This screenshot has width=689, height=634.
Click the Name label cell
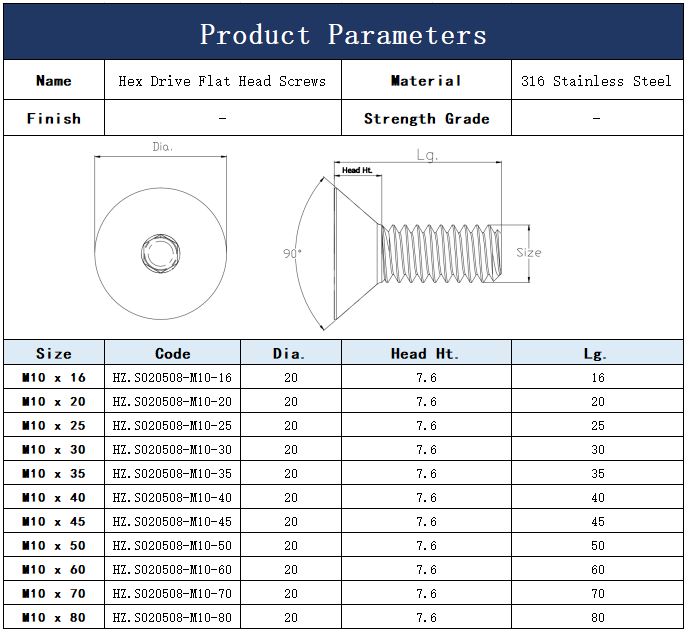point(54,80)
